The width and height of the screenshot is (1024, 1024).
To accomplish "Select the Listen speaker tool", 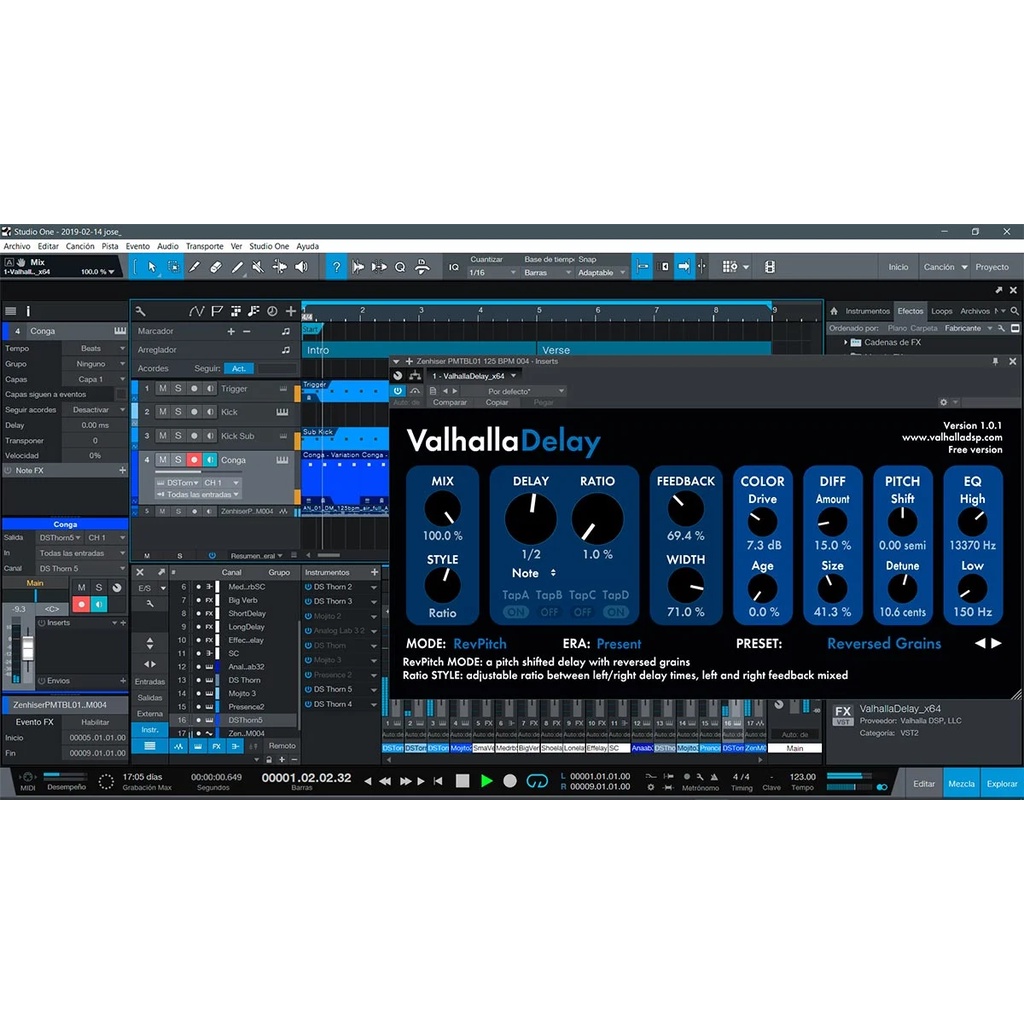I will 301,266.
